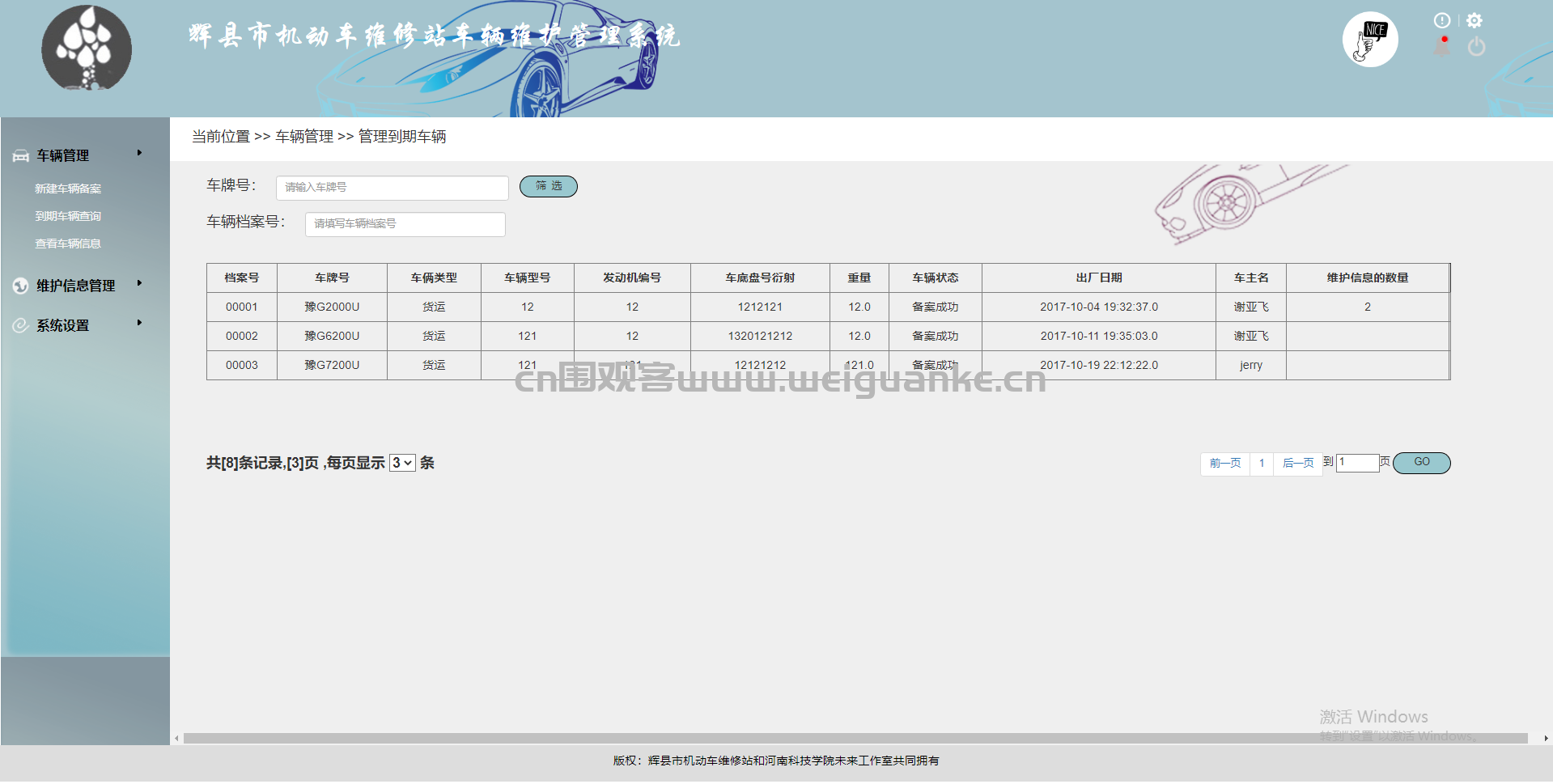This screenshot has width=1553, height=784.
Task: Click the swirl icon beside 系统设置
Action: tap(21, 325)
